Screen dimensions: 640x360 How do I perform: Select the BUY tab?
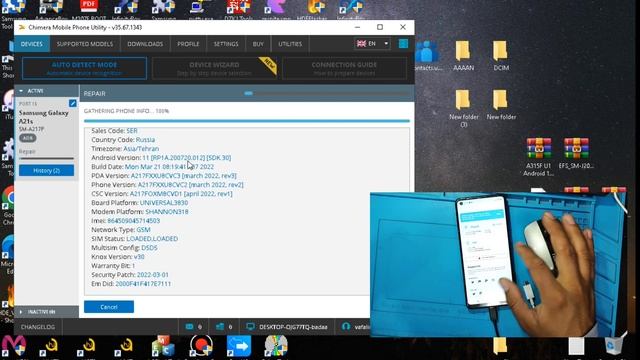pos(258,44)
